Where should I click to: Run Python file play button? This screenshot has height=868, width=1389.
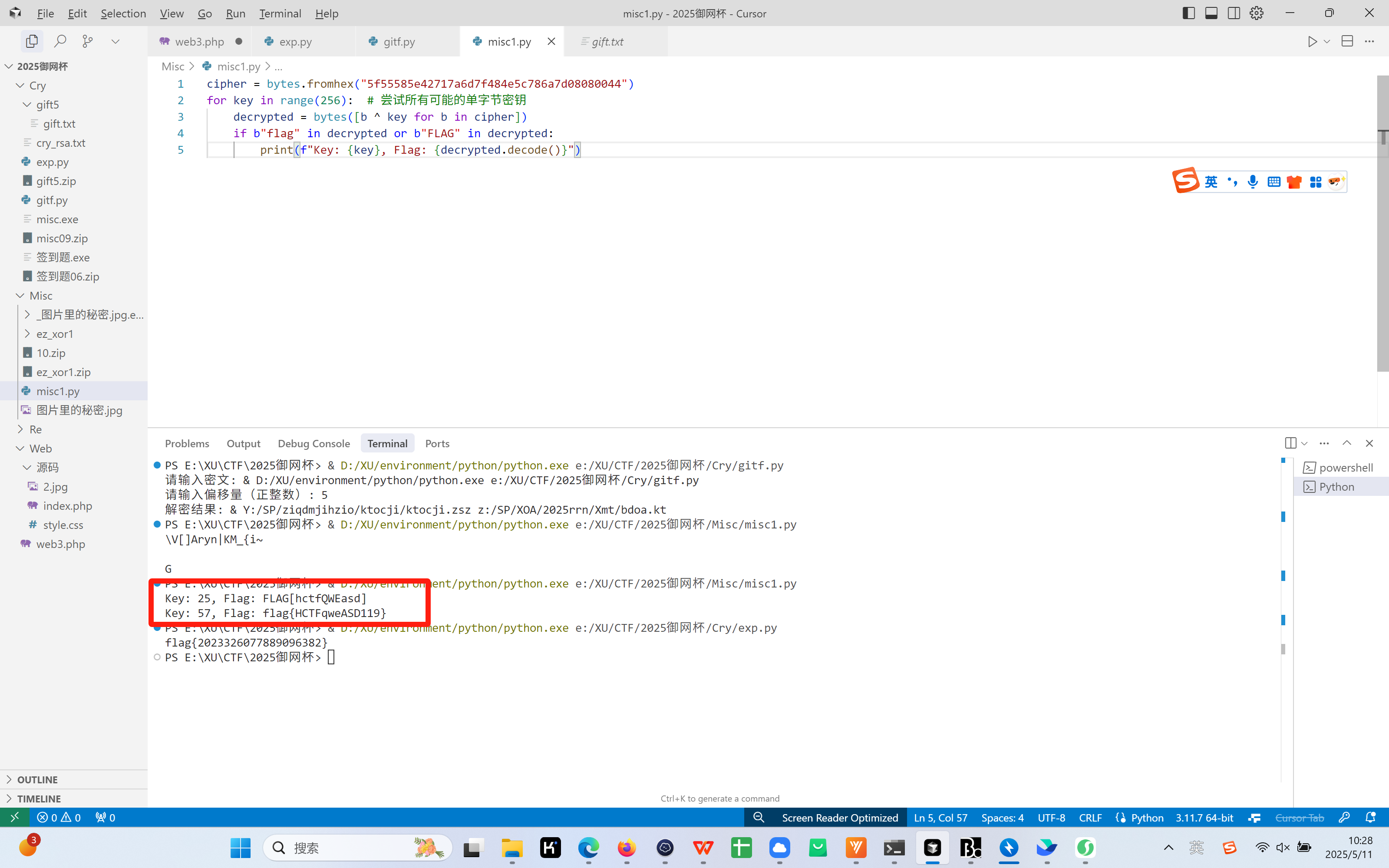[x=1312, y=41]
